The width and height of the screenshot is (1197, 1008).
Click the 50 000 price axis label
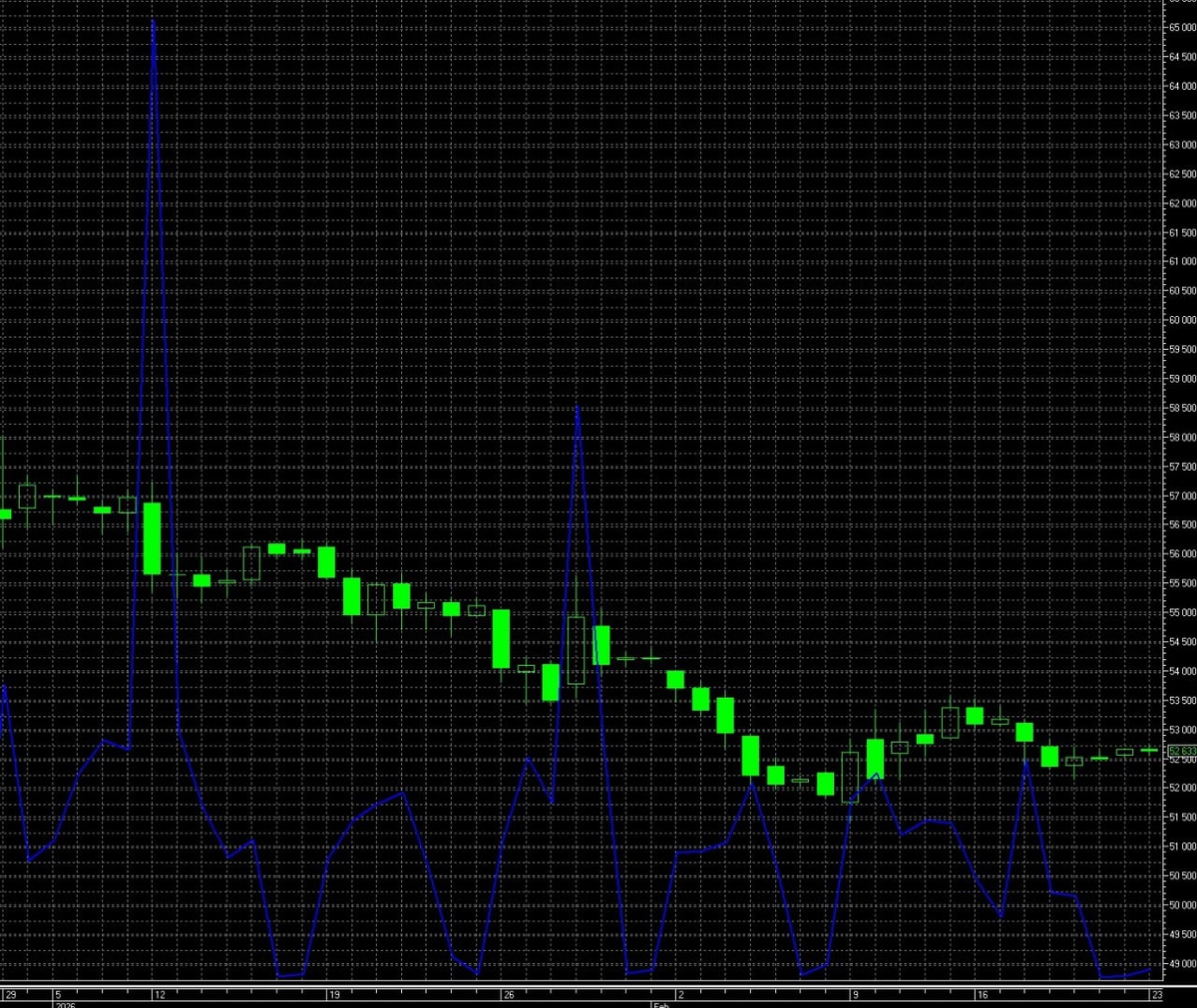[x=1182, y=905]
